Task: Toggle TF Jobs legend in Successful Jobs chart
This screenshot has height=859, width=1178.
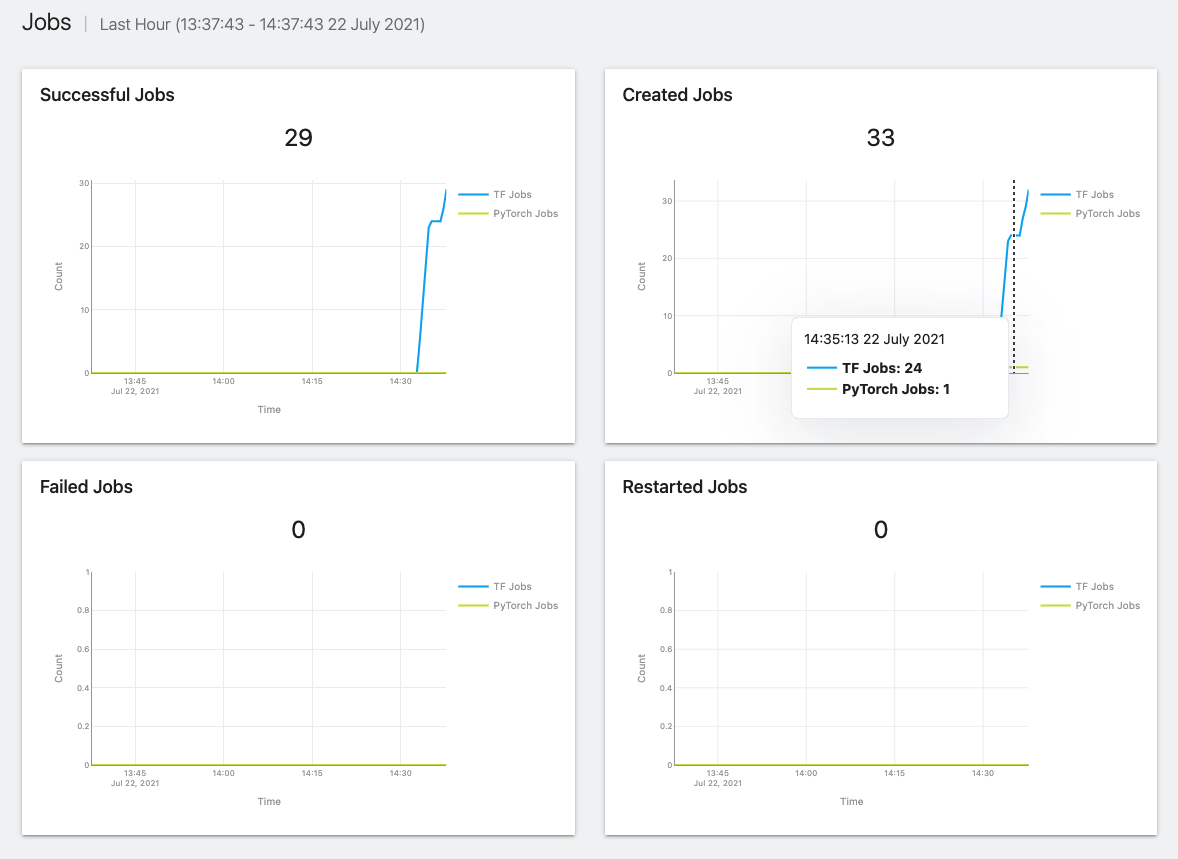Action: click(495, 195)
